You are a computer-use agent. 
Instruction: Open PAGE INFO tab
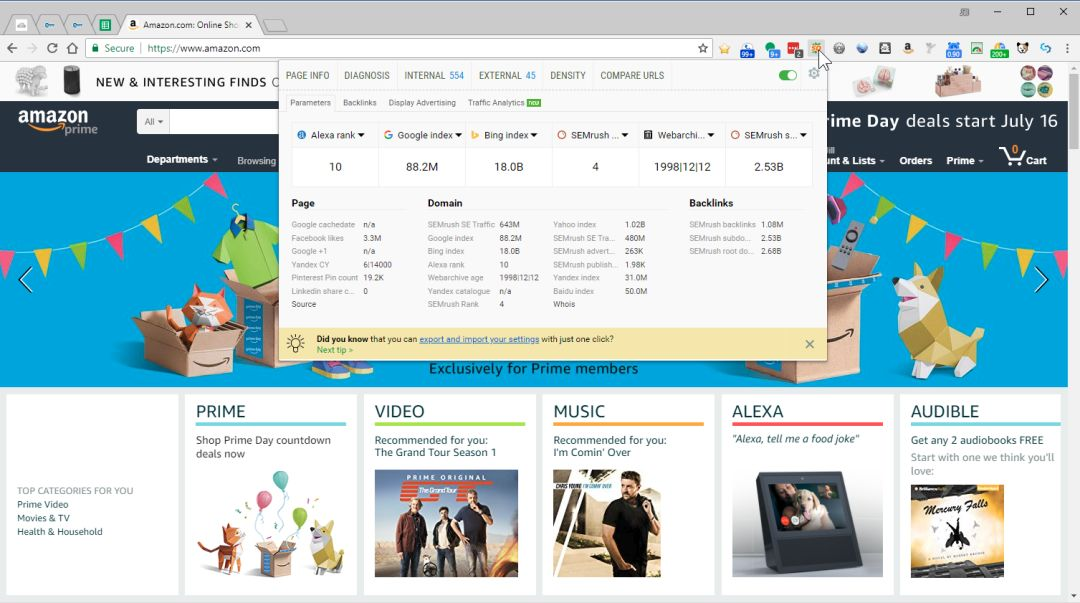tap(307, 75)
